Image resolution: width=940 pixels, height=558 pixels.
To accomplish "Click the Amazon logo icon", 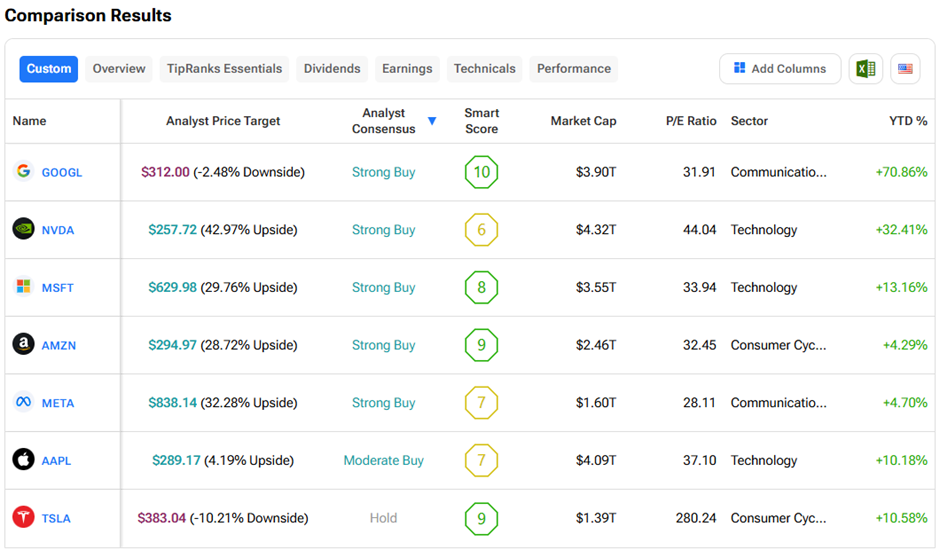I will pos(23,345).
